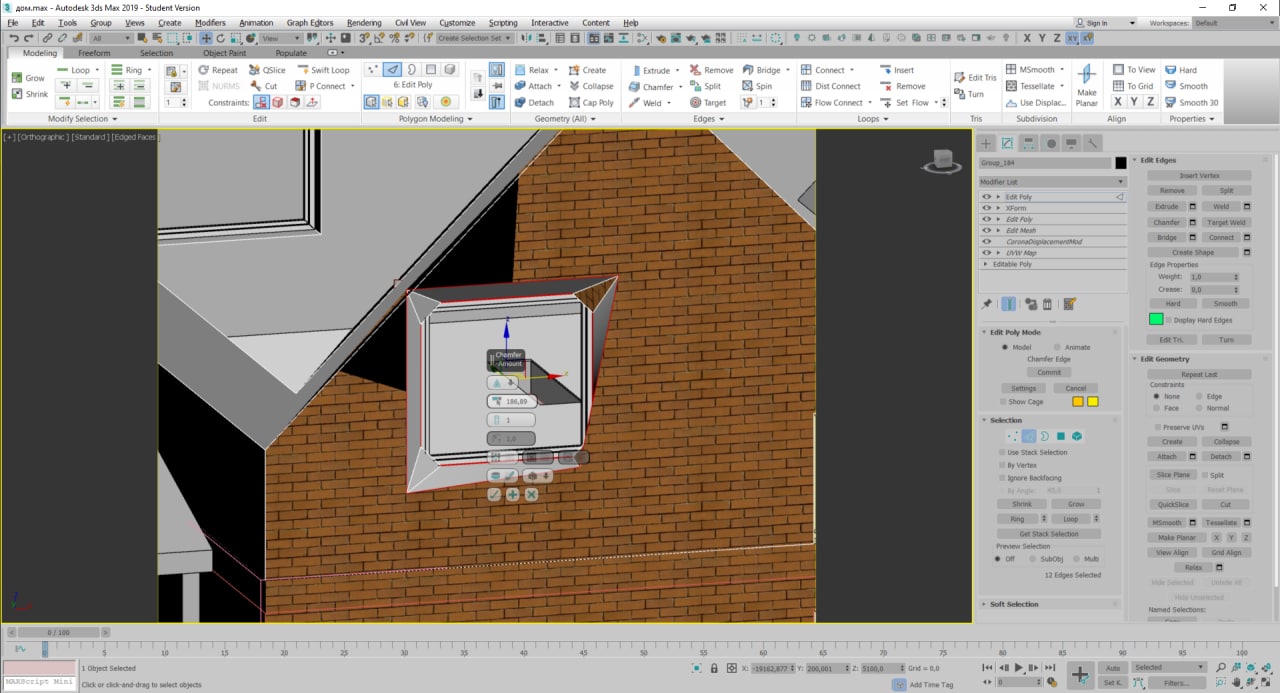Click the Cancel button in Edit Poly Mode
This screenshot has width=1280, height=693.
point(1076,388)
